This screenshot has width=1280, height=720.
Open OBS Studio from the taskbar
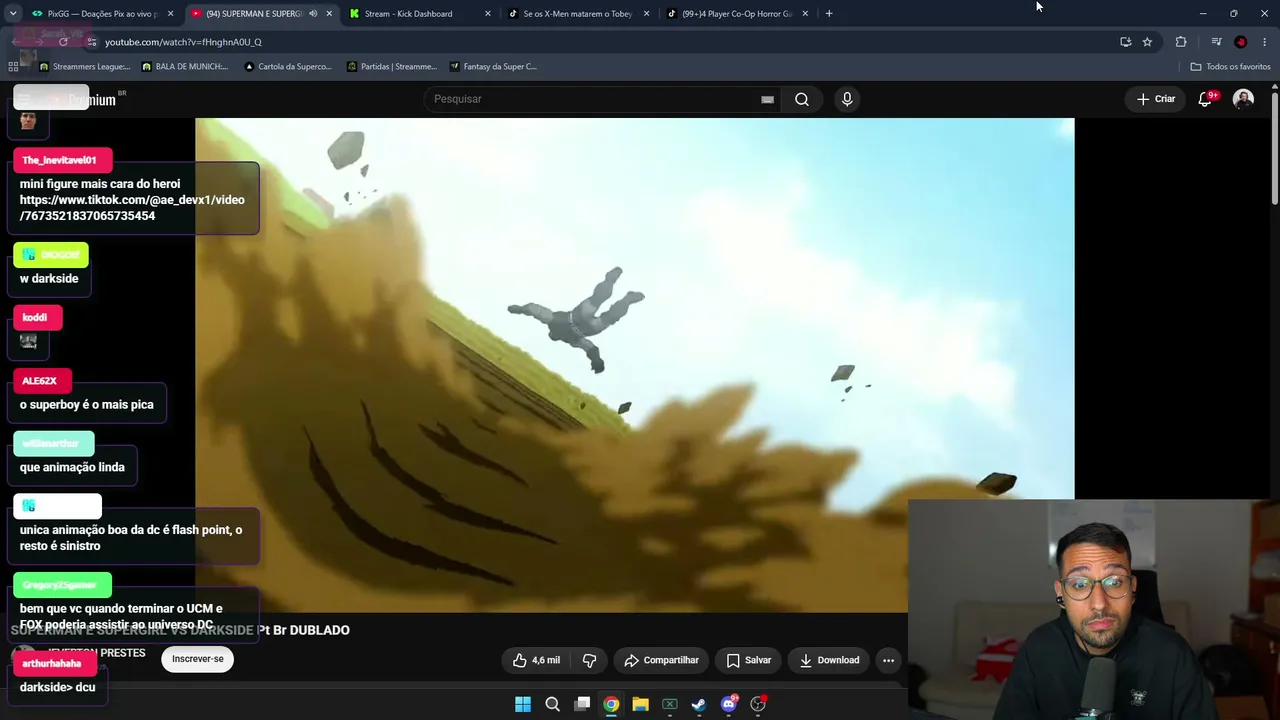758,704
